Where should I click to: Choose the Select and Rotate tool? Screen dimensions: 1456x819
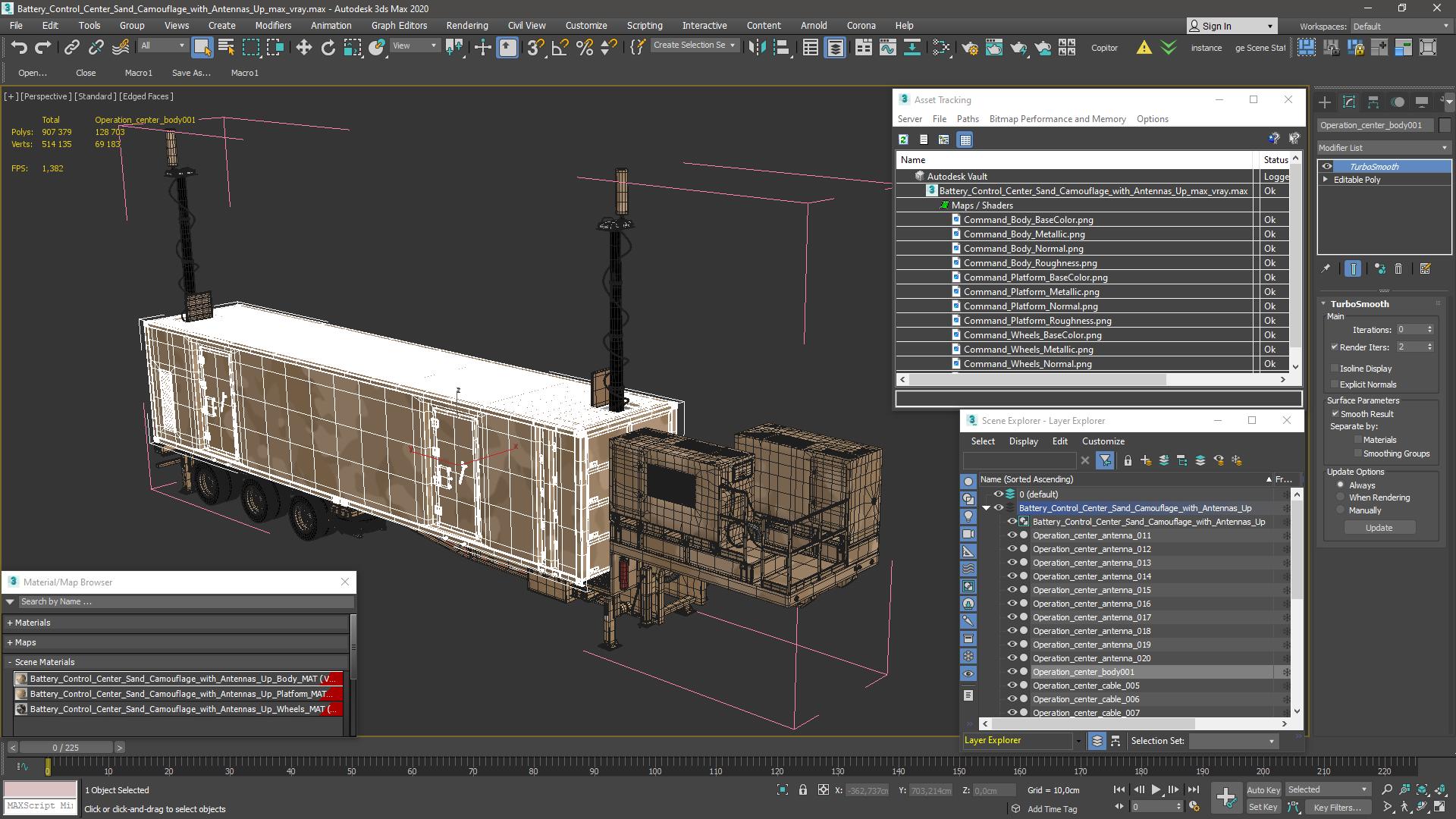tap(328, 48)
